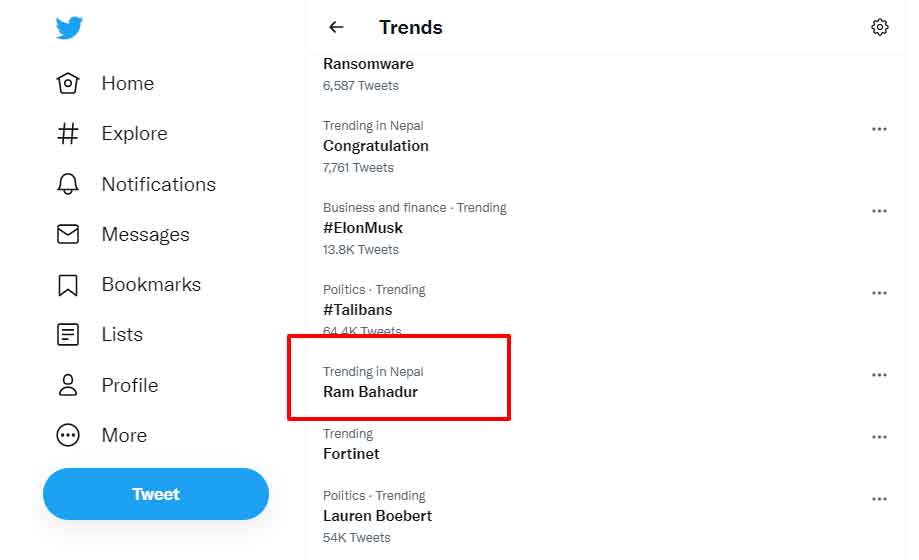
Task: Open options menu for #ElonMusk trend
Action: pyautogui.click(x=879, y=211)
